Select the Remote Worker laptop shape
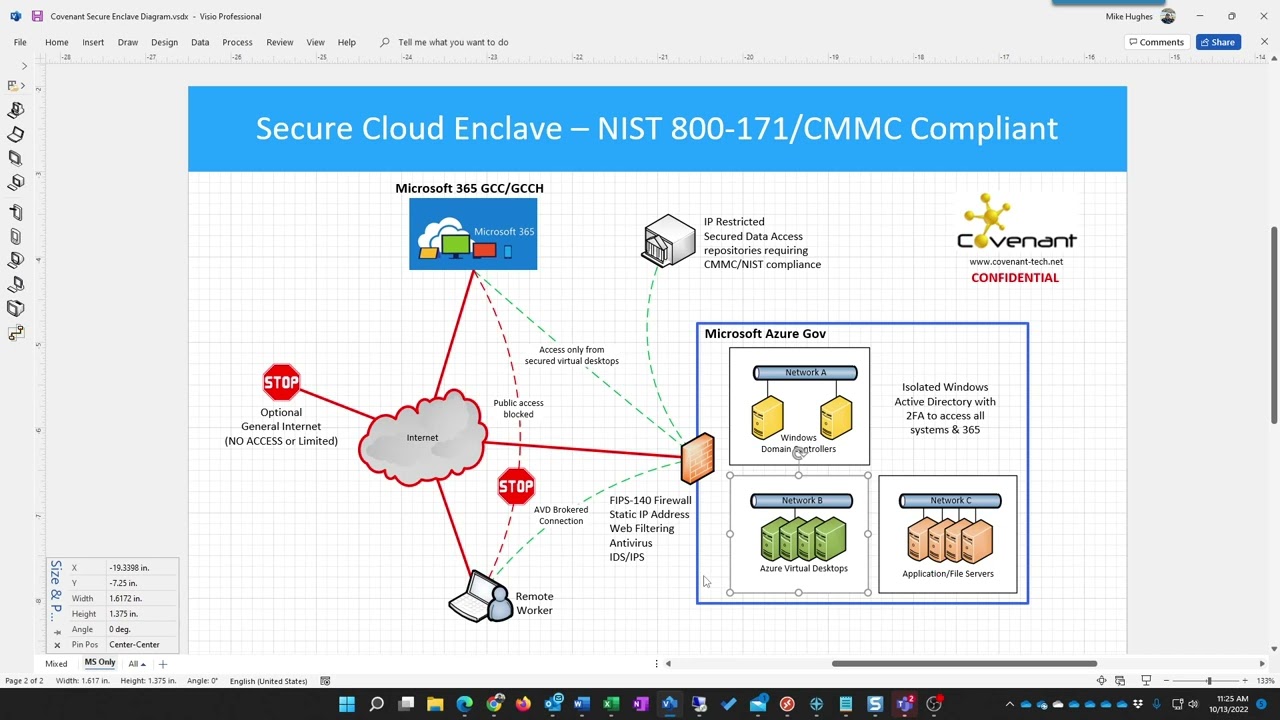This screenshot has height=720, width=1280. (x=481, y=597)
